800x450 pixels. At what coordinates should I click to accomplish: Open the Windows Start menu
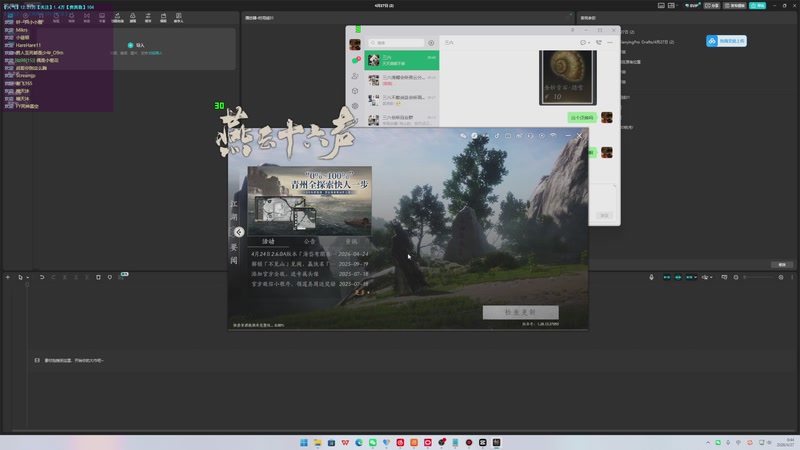point(304,442)
